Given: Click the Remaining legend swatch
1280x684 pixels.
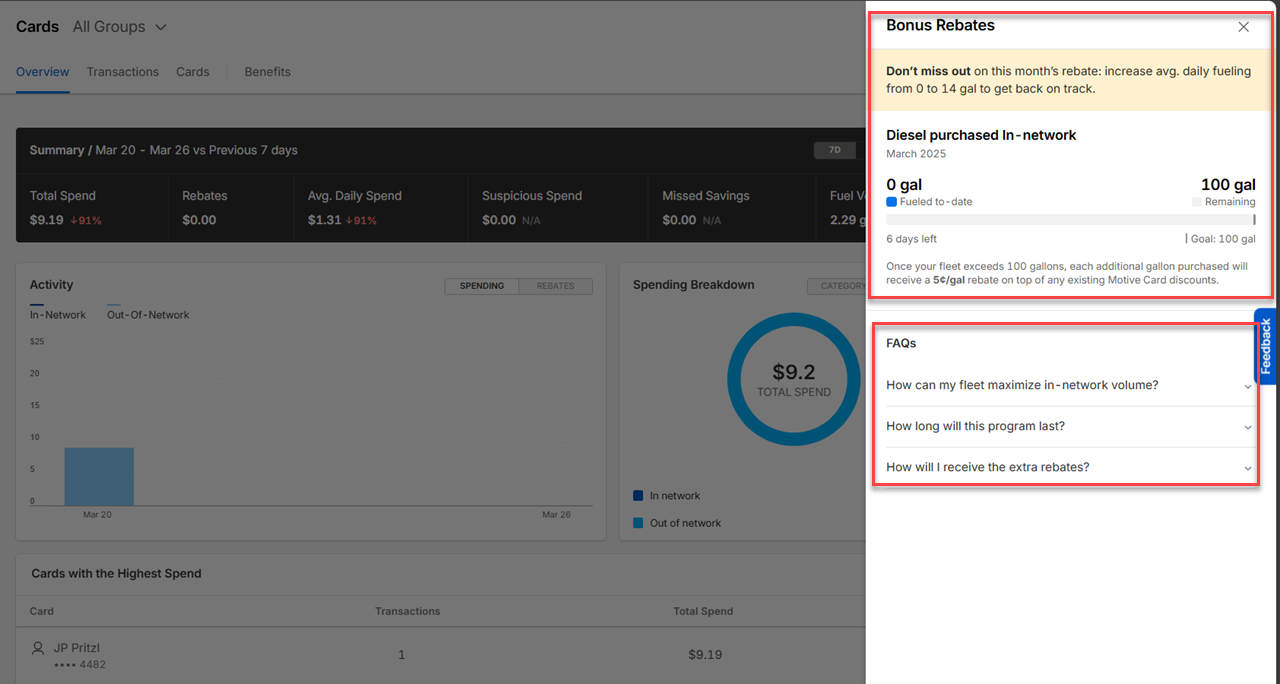Looking at the screenshot, I should pos(1197,202).
